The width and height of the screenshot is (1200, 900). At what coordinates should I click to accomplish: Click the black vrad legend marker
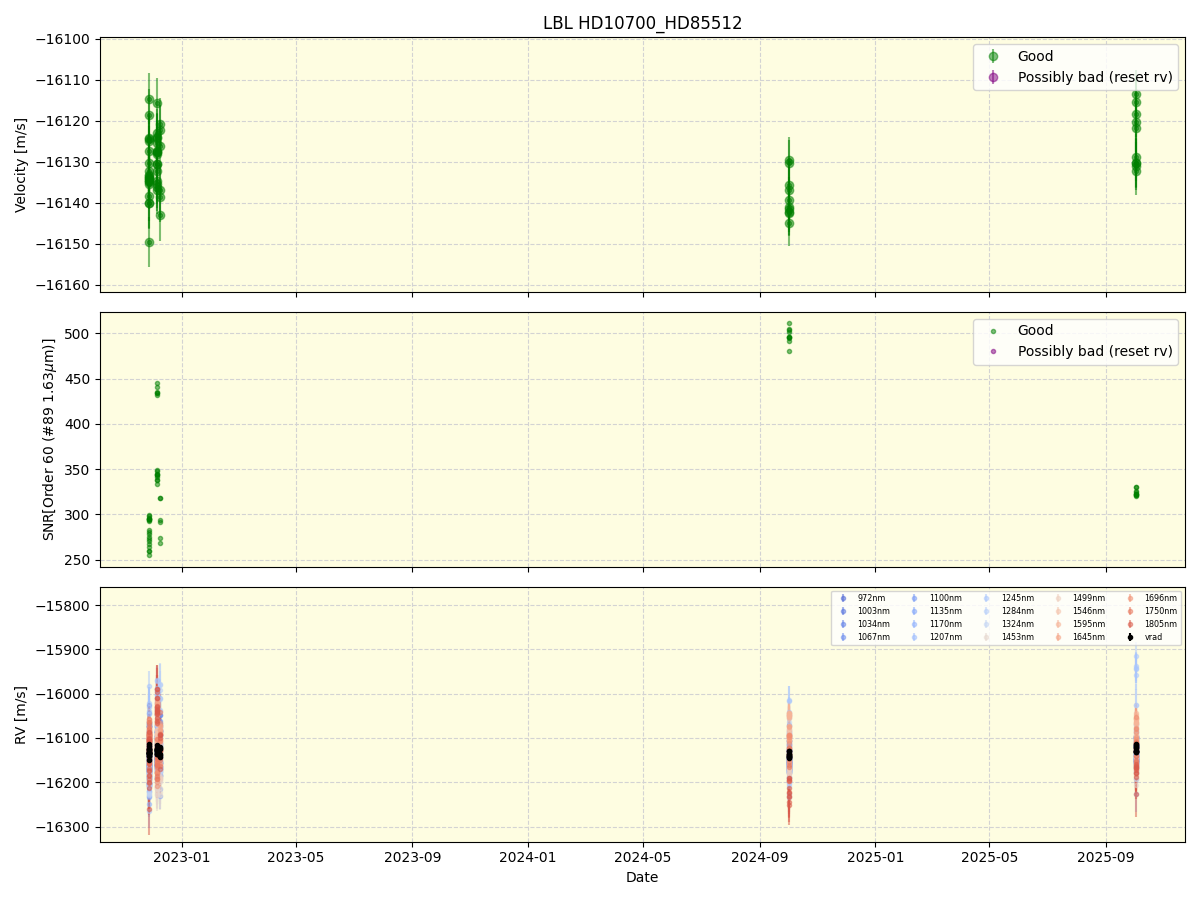tap(1130, 637)
